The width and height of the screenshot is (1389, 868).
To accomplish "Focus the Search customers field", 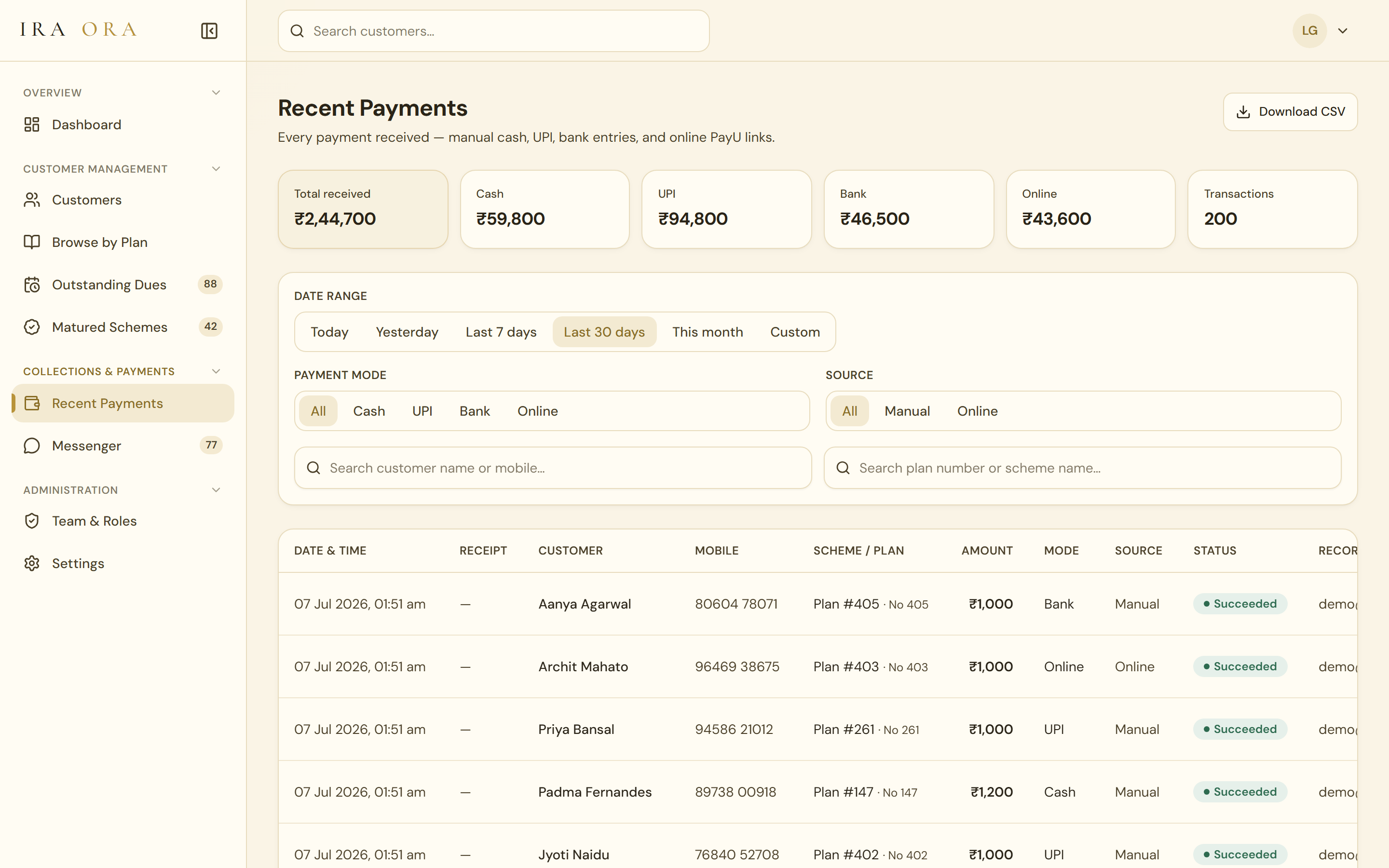I will pos(493,31).
